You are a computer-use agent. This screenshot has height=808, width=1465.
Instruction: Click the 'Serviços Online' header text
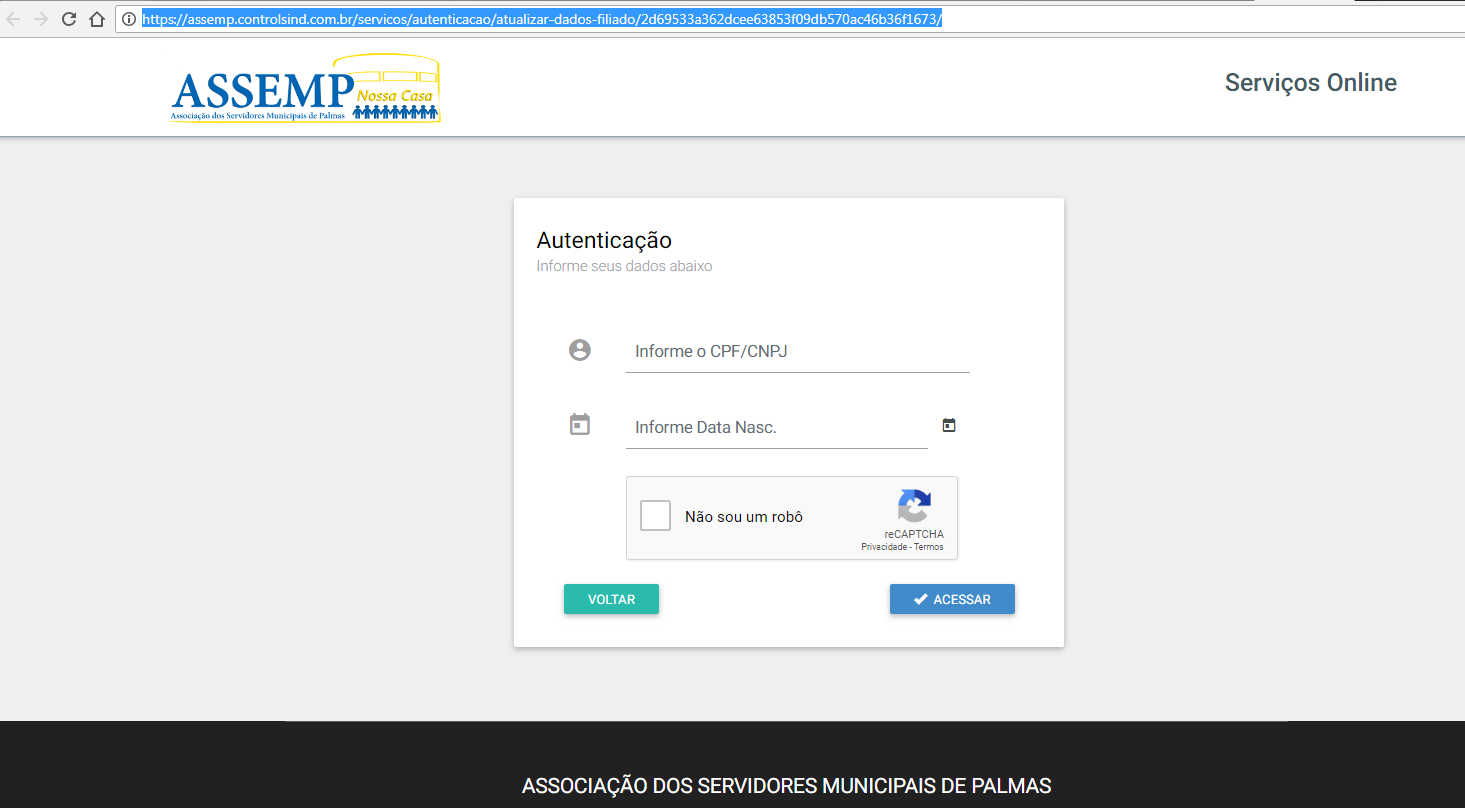pos(1310,83)
